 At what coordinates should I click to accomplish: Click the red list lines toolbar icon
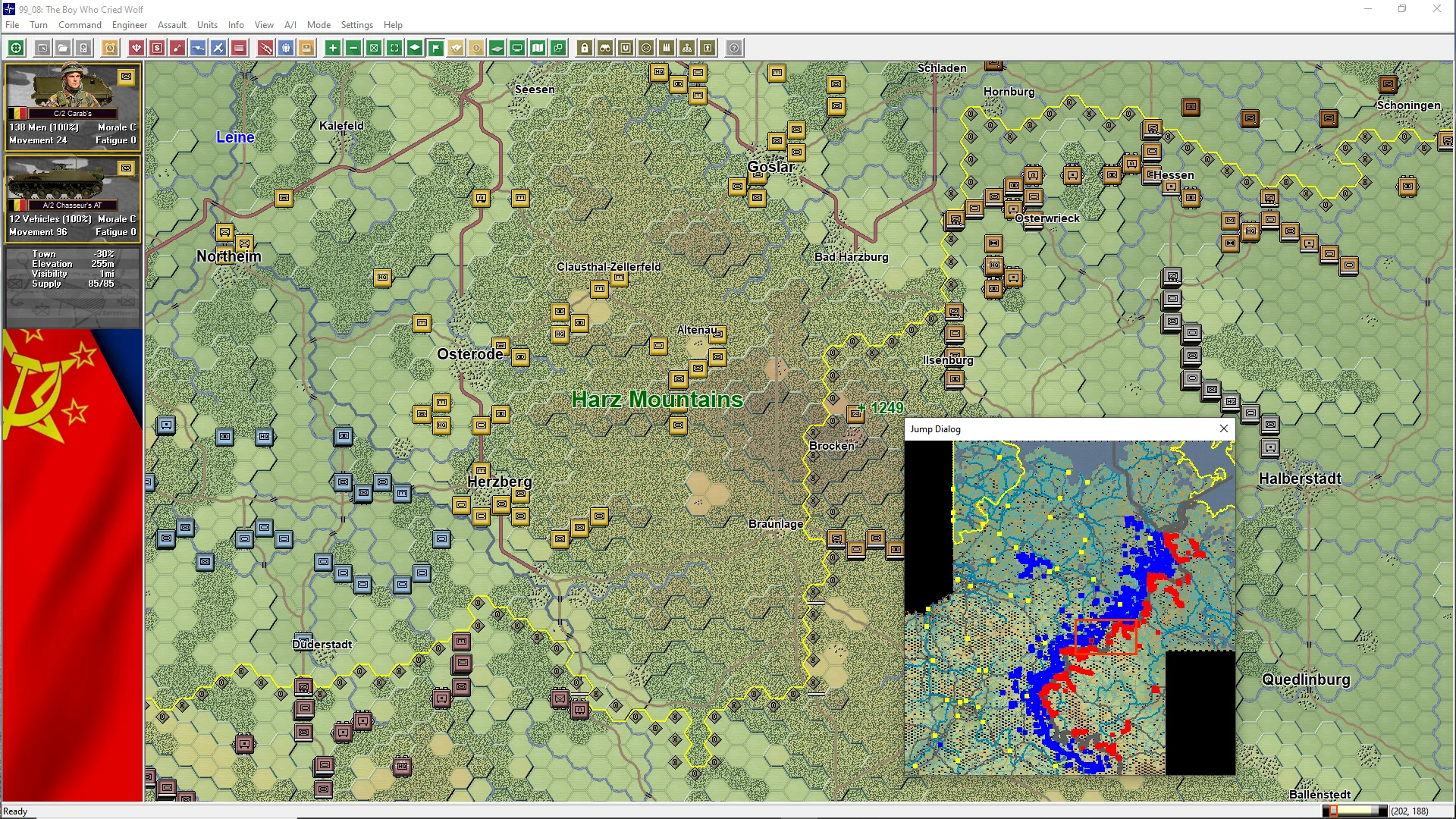coord(239,49)
